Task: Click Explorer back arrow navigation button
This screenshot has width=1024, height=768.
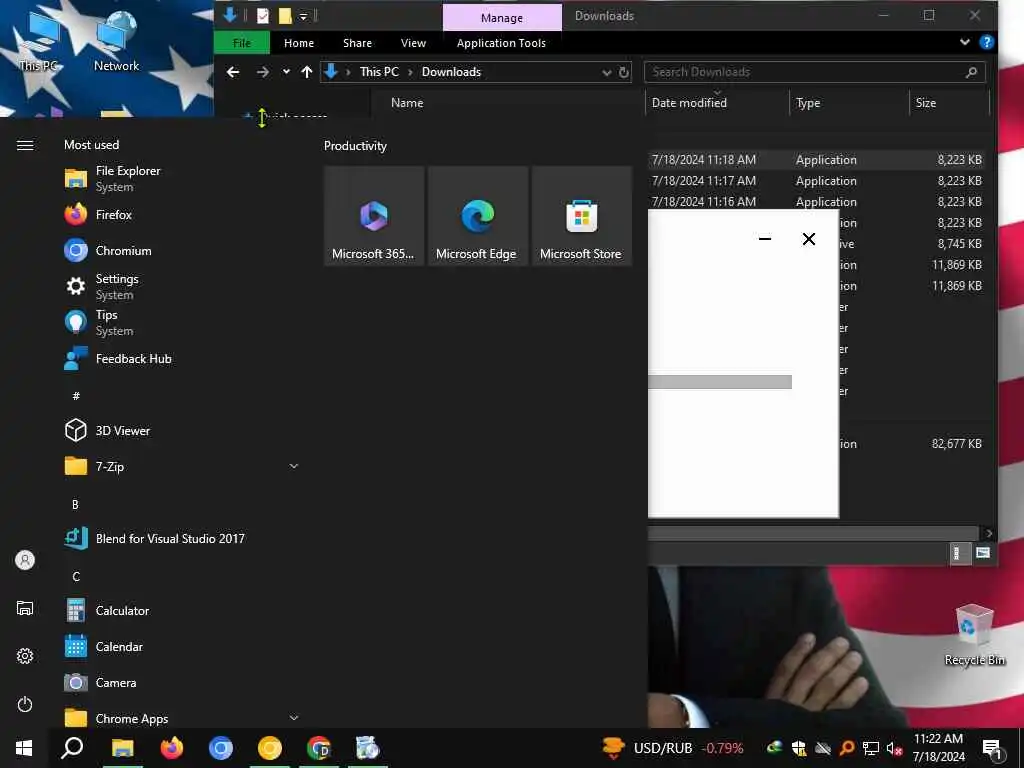Action: tap(233, 72)
